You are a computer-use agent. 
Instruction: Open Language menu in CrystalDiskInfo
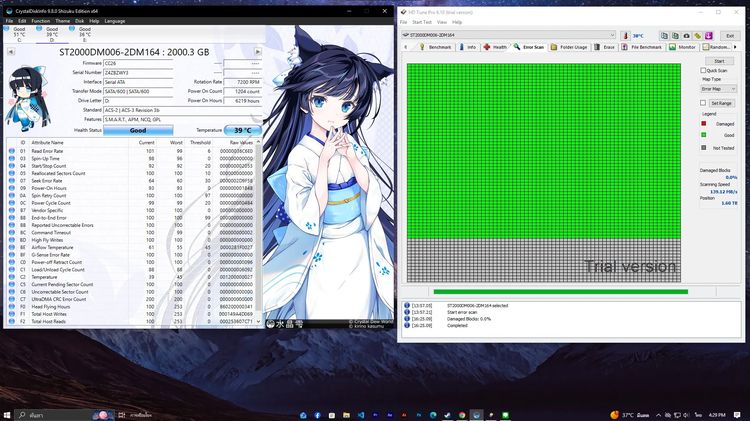tap(115, 21)
